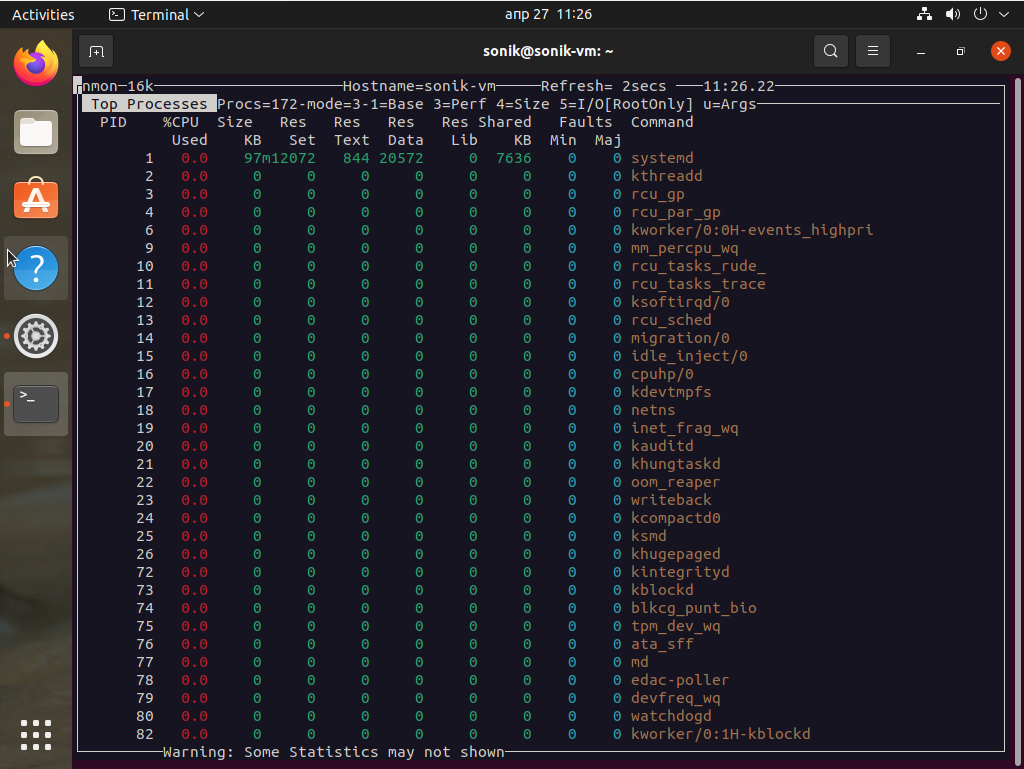Open Help from the dock

click(x=36, y=268)
